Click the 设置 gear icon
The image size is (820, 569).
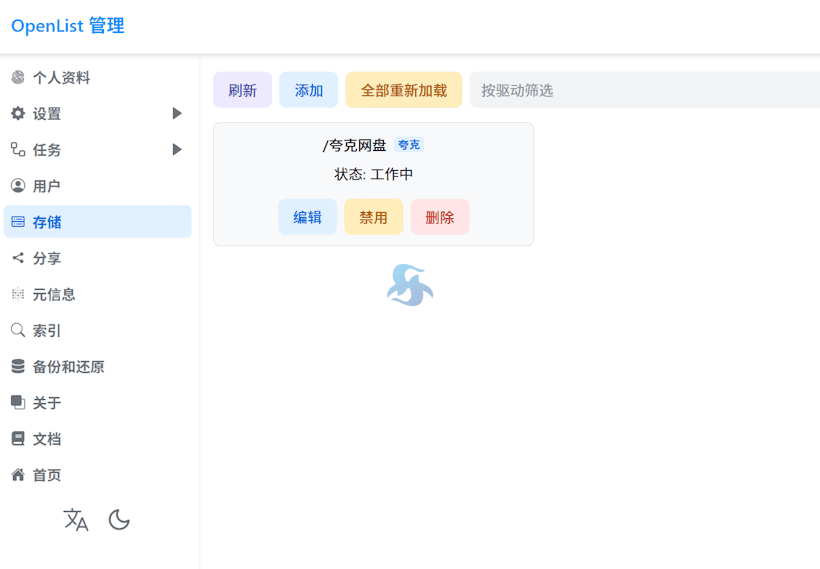pos(18,113)
